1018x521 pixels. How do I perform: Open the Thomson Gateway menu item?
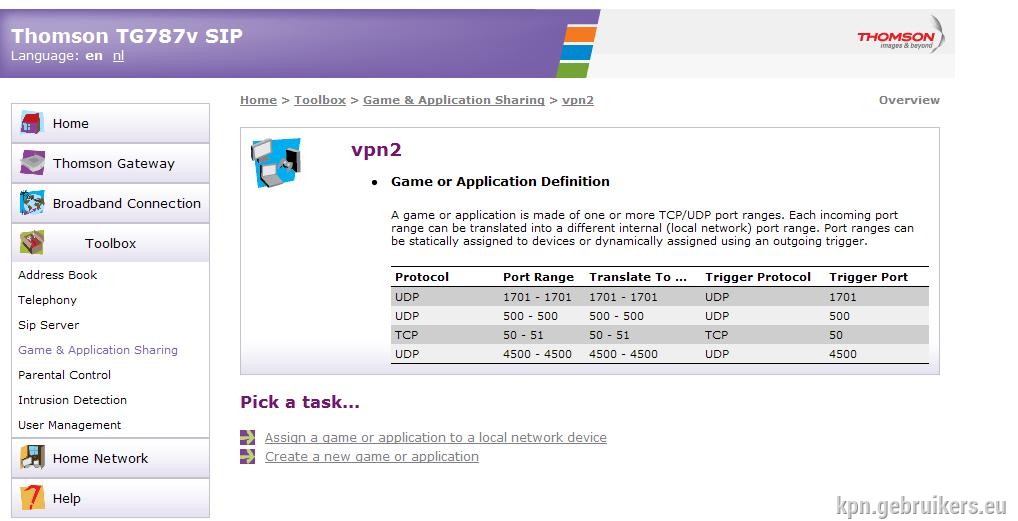(x=110, y=163)
